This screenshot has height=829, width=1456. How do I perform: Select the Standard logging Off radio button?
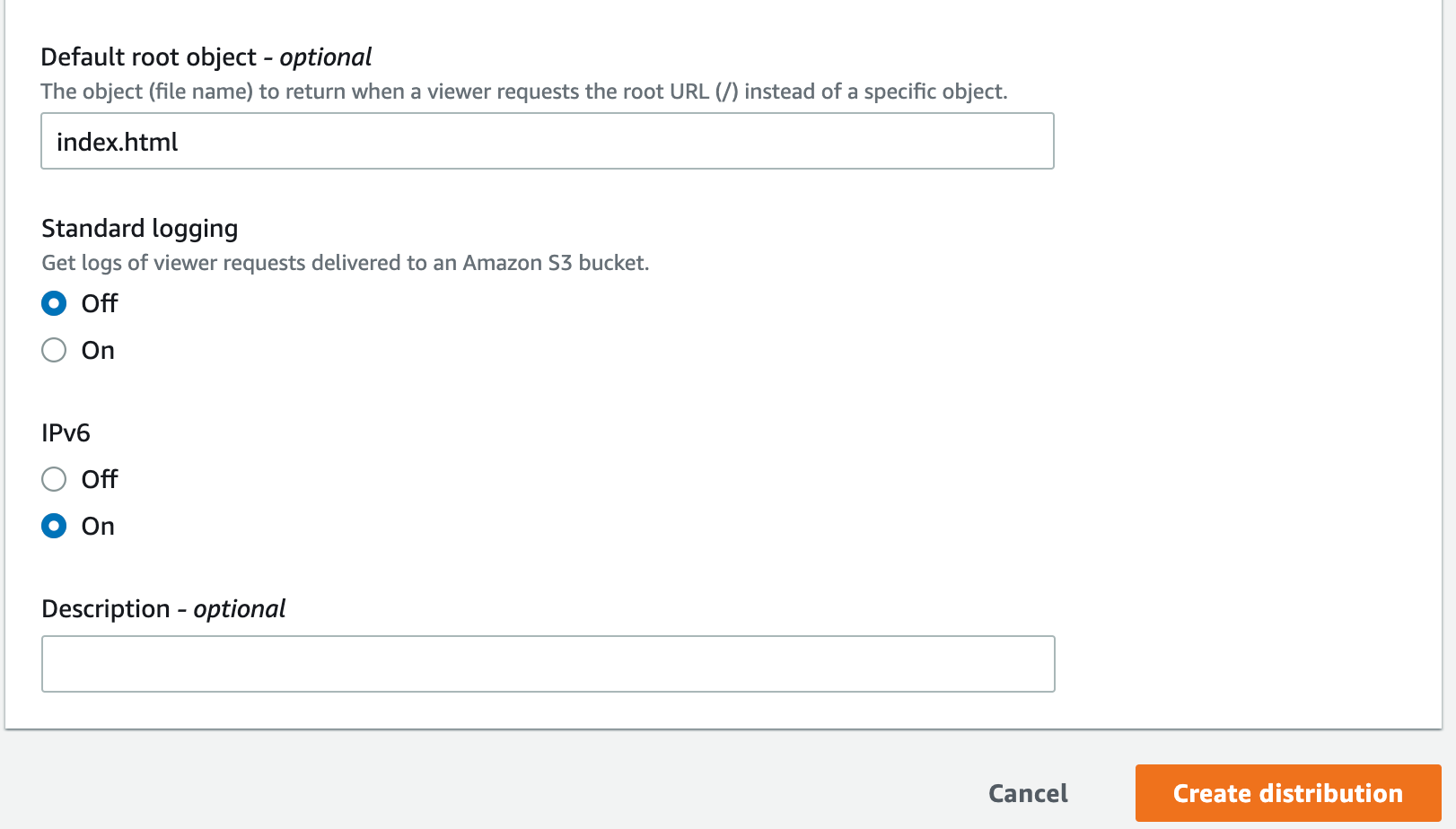tap(54, 303)
